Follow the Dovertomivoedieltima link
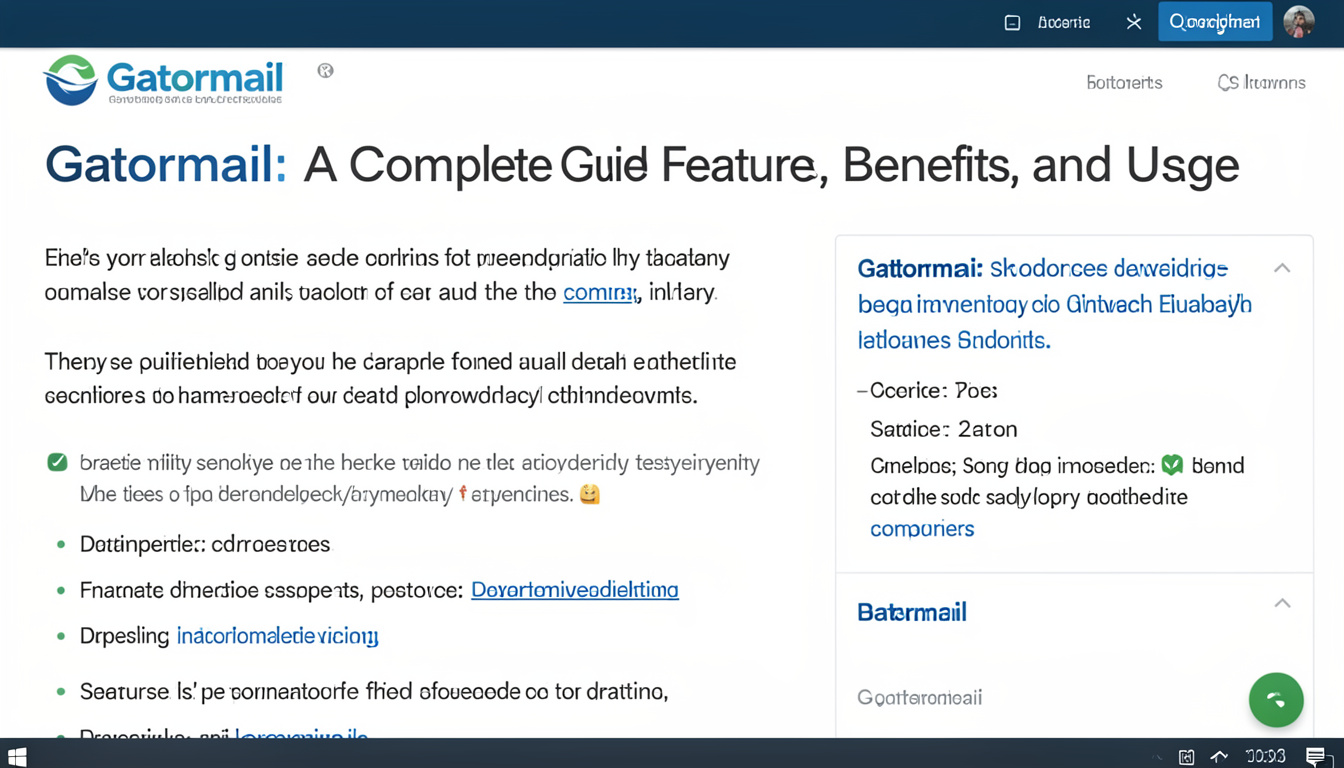This screenshot has height=768, width=1344. (x=574, y=590)
